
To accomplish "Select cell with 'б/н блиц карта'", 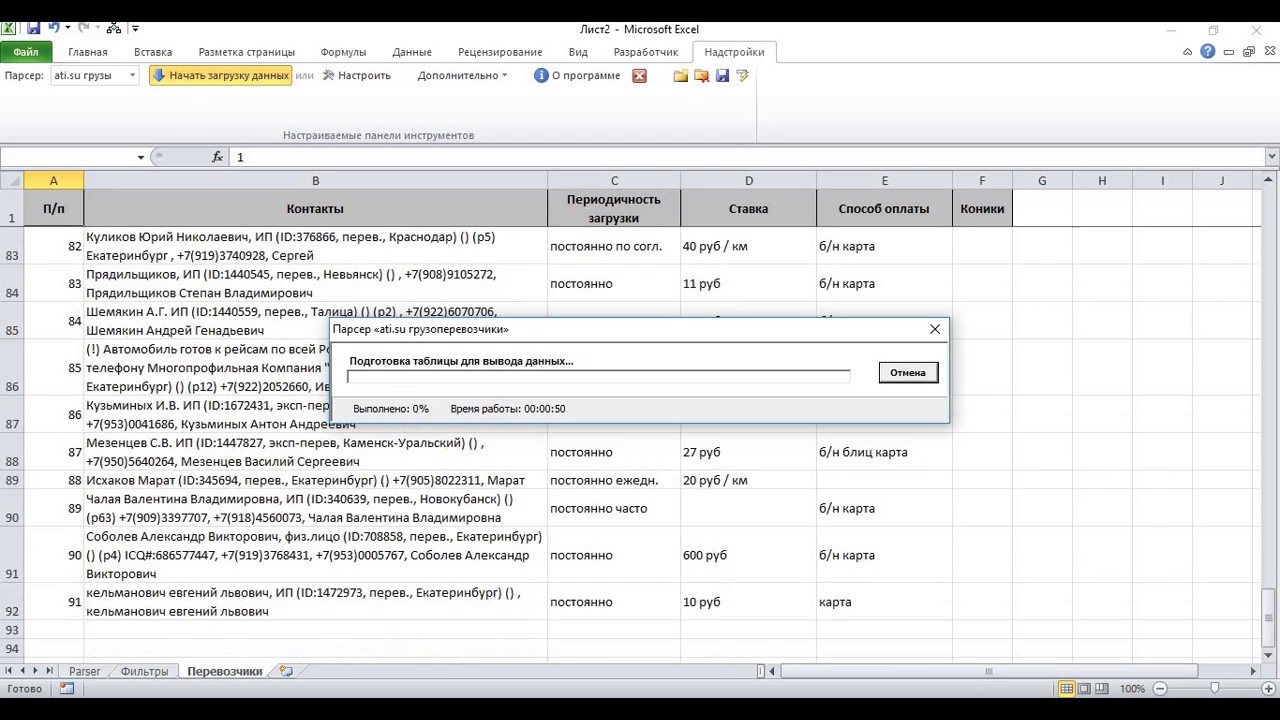I will pos(884,452).
